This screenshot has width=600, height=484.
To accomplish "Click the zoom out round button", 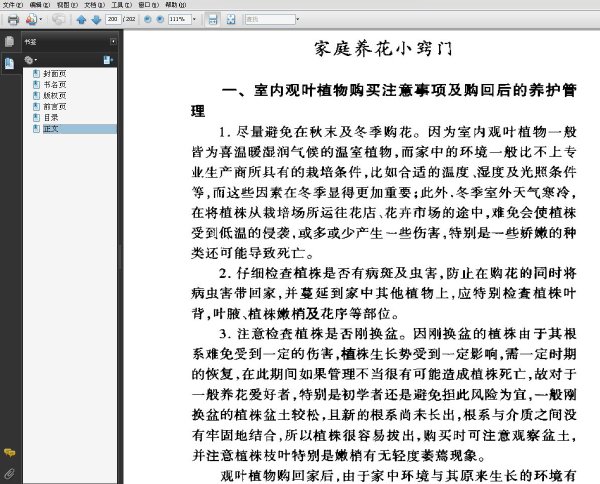I will coord(147,19).
